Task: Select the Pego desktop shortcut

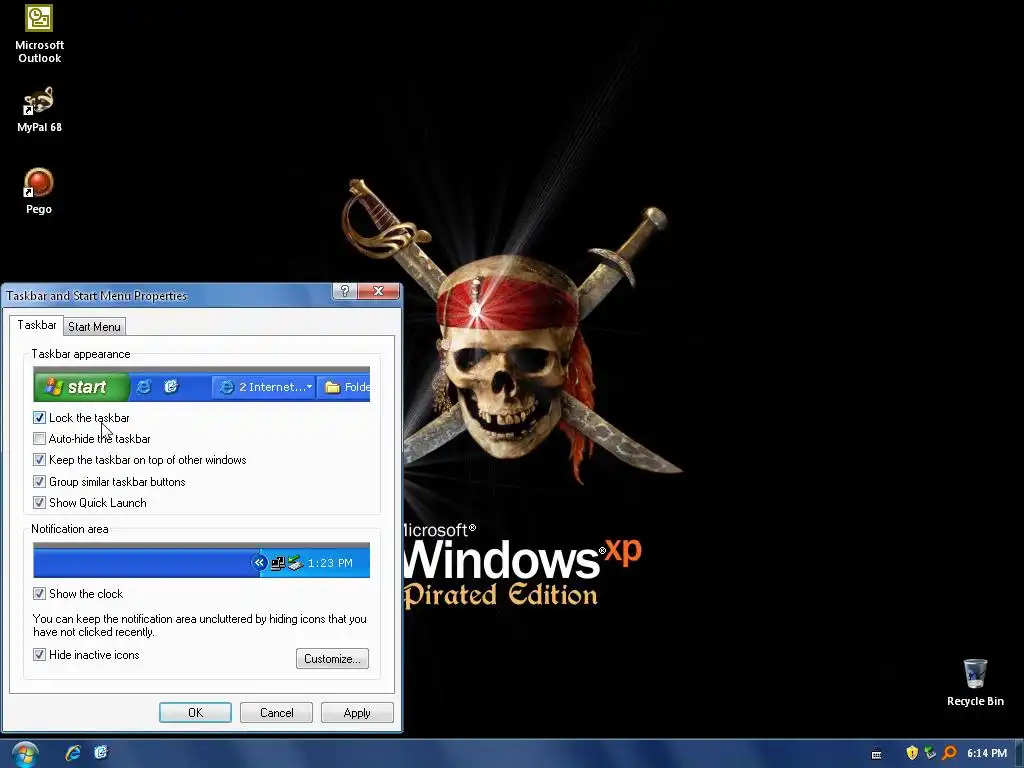Action: pos(39,191)
